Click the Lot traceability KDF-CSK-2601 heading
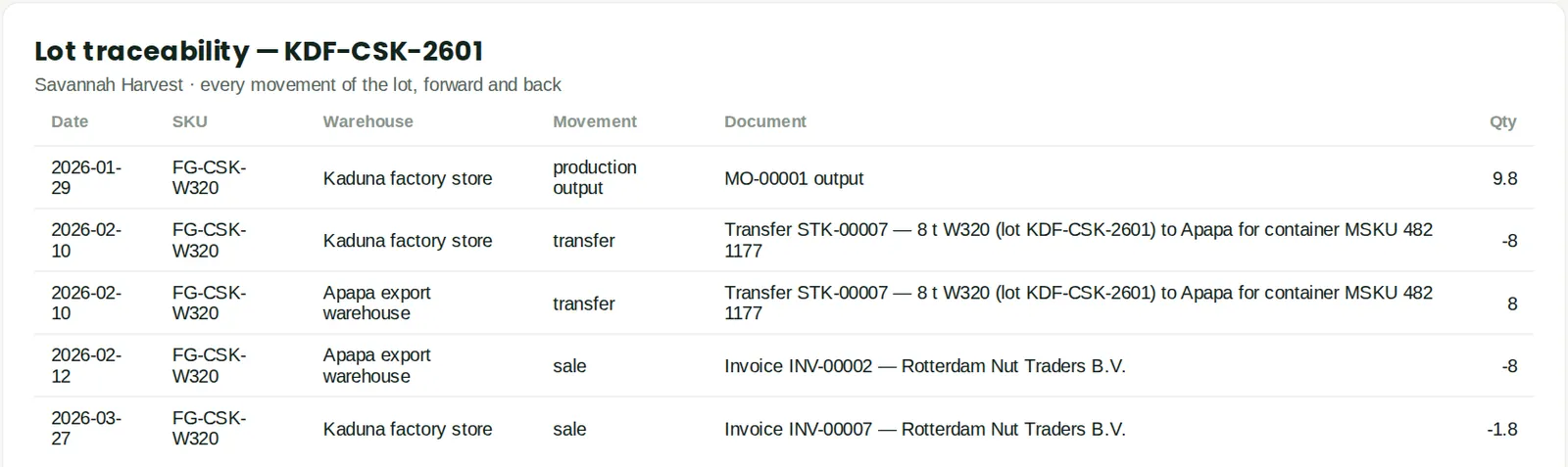This screenshot has height=467, width=1568. click(259, 51)
